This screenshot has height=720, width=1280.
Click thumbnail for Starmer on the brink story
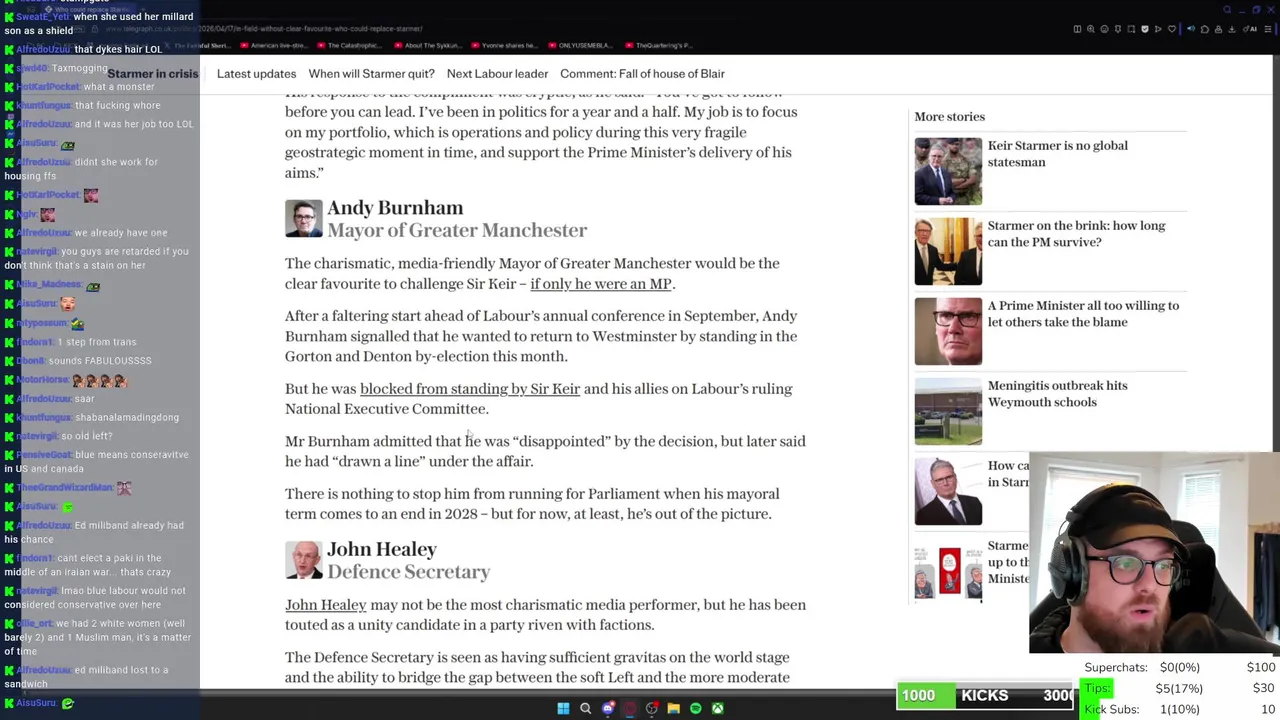click(948, 251)
